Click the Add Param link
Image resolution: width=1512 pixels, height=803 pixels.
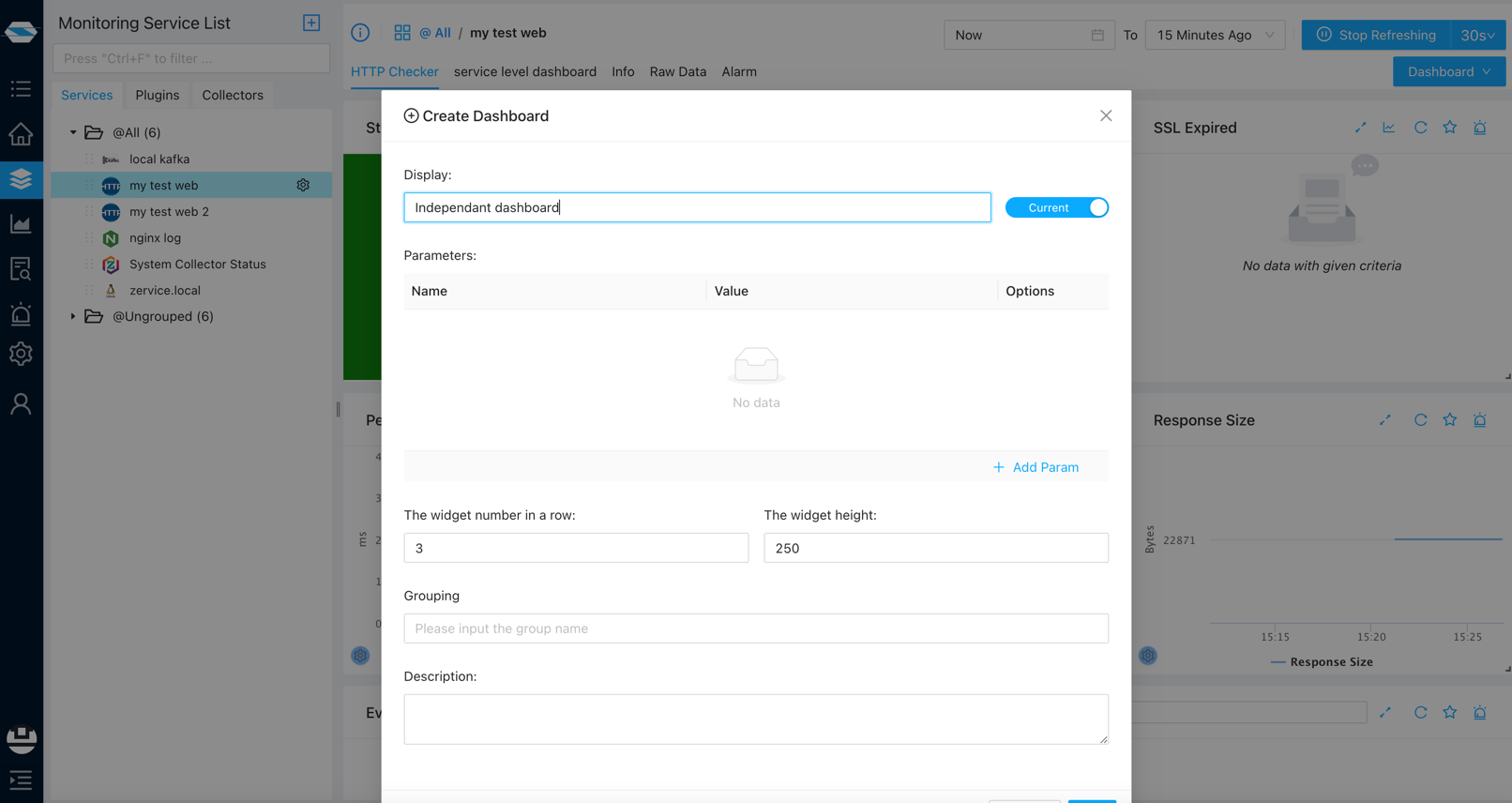[1036, 467]
